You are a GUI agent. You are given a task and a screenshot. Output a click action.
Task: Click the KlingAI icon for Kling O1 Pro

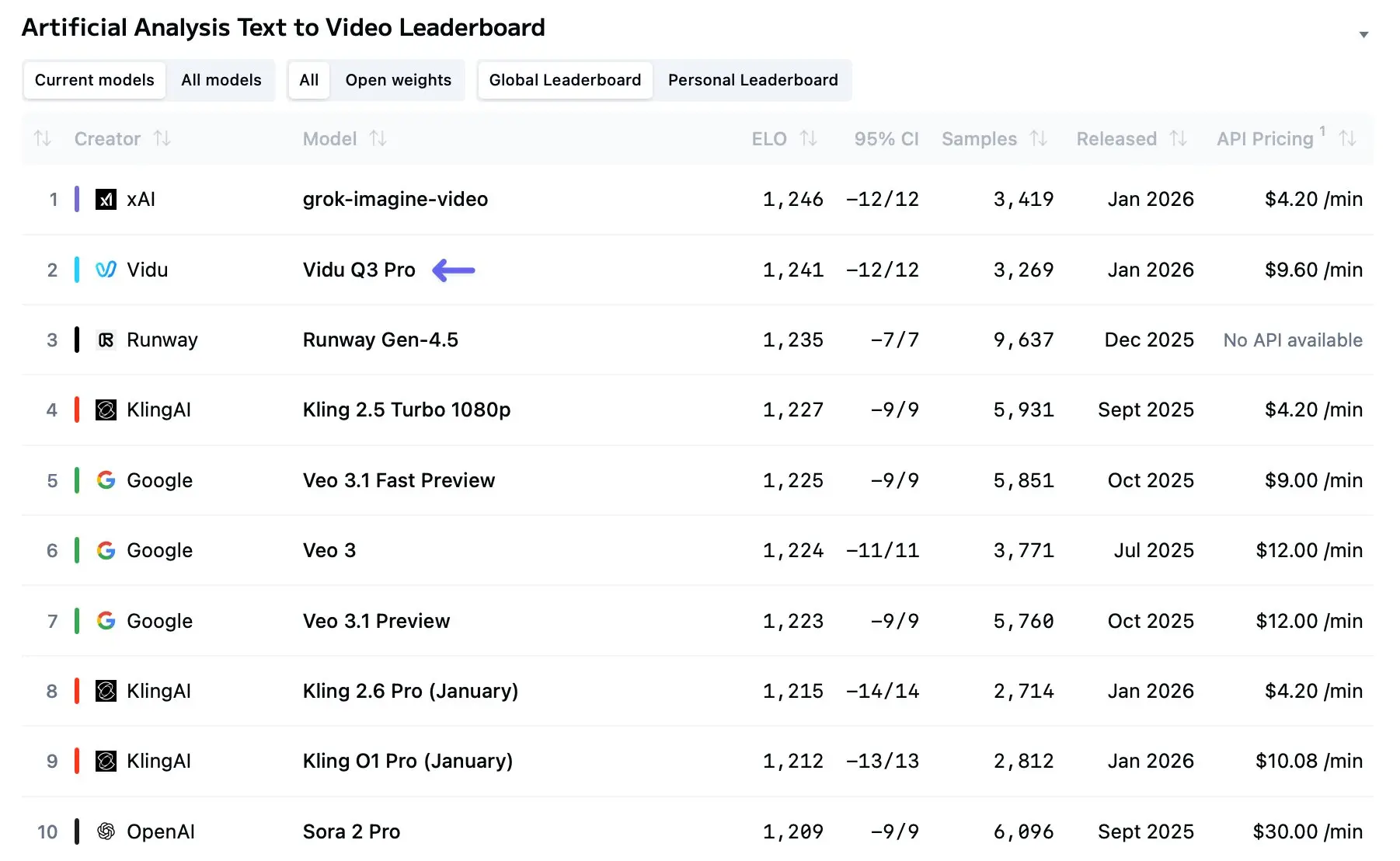pos(106,761)
